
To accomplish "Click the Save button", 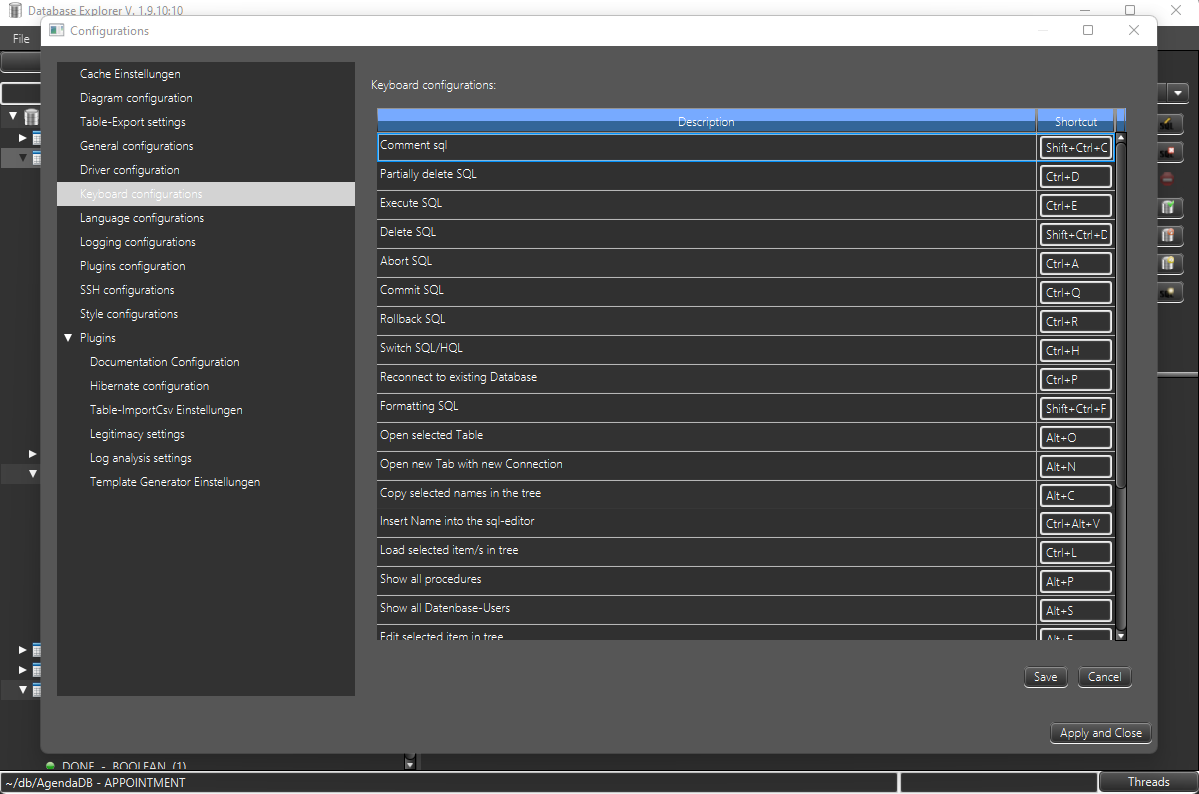I will 1045,677.
